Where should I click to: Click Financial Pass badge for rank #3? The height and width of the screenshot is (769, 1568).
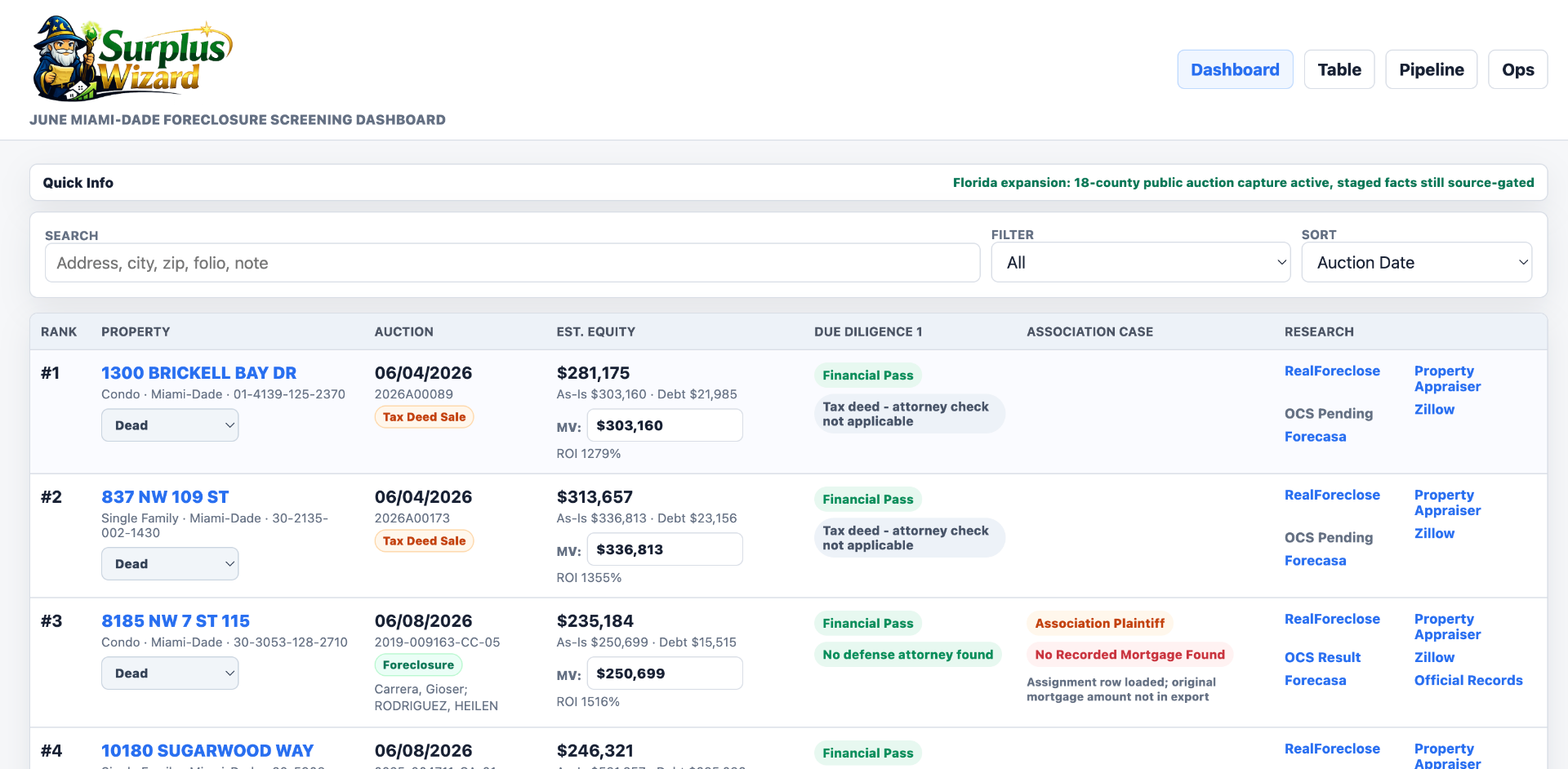[867, 624]
